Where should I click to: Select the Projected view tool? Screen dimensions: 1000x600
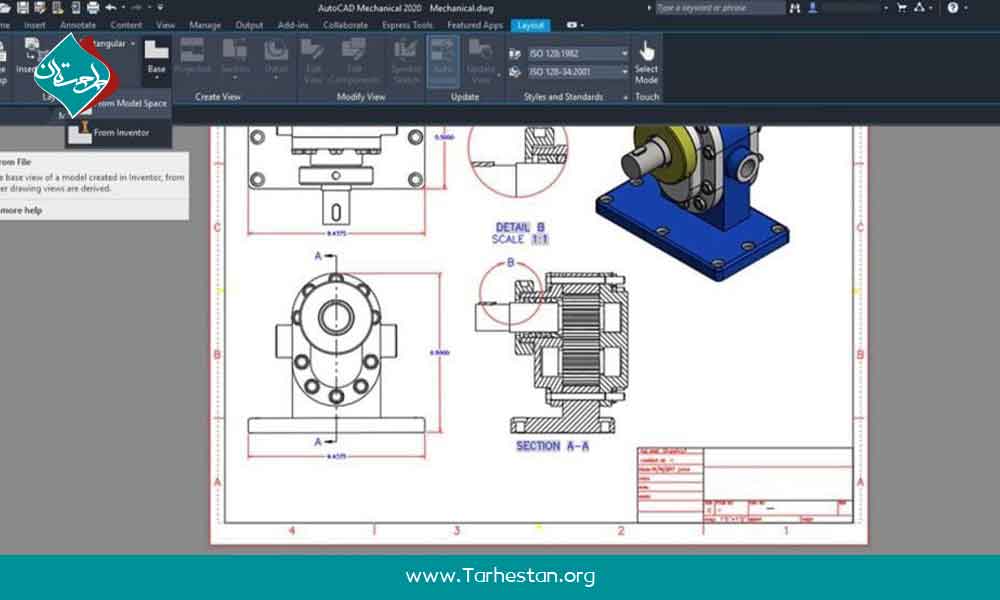point(192,57)
